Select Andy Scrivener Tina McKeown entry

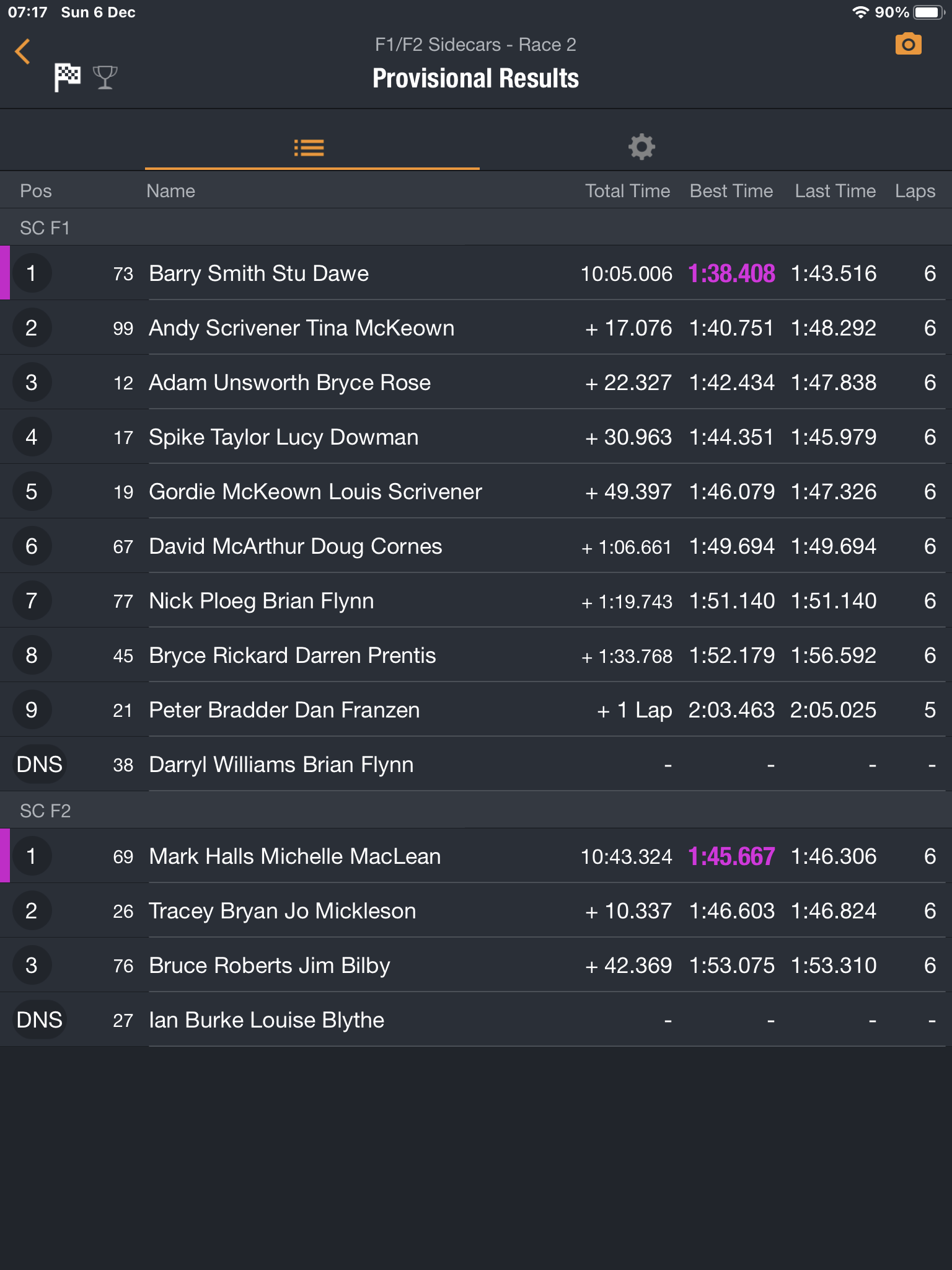[x=301, y=328]
